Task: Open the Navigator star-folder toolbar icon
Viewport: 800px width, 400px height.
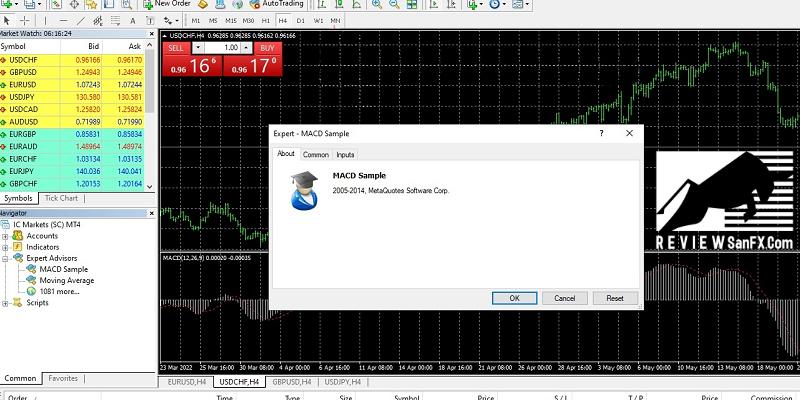Action: tap(91, 4)
